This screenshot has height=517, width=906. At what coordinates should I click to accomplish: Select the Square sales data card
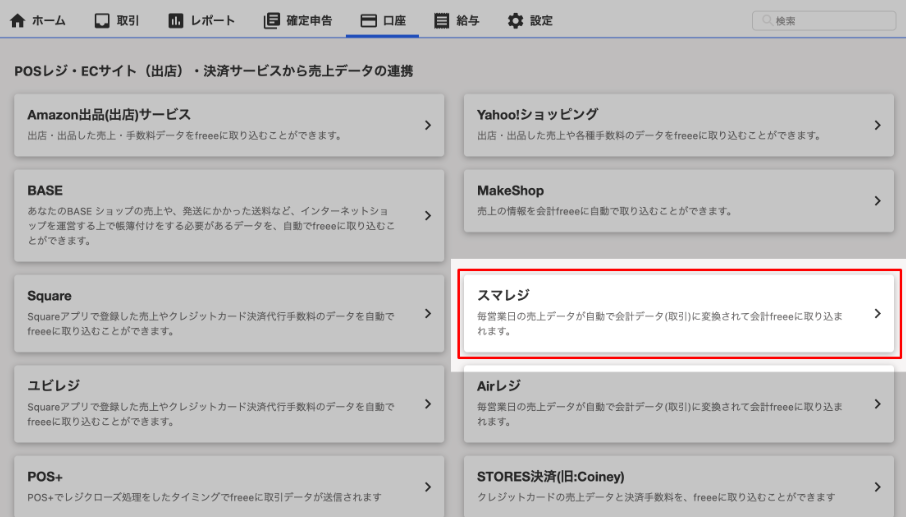point(229,313)
